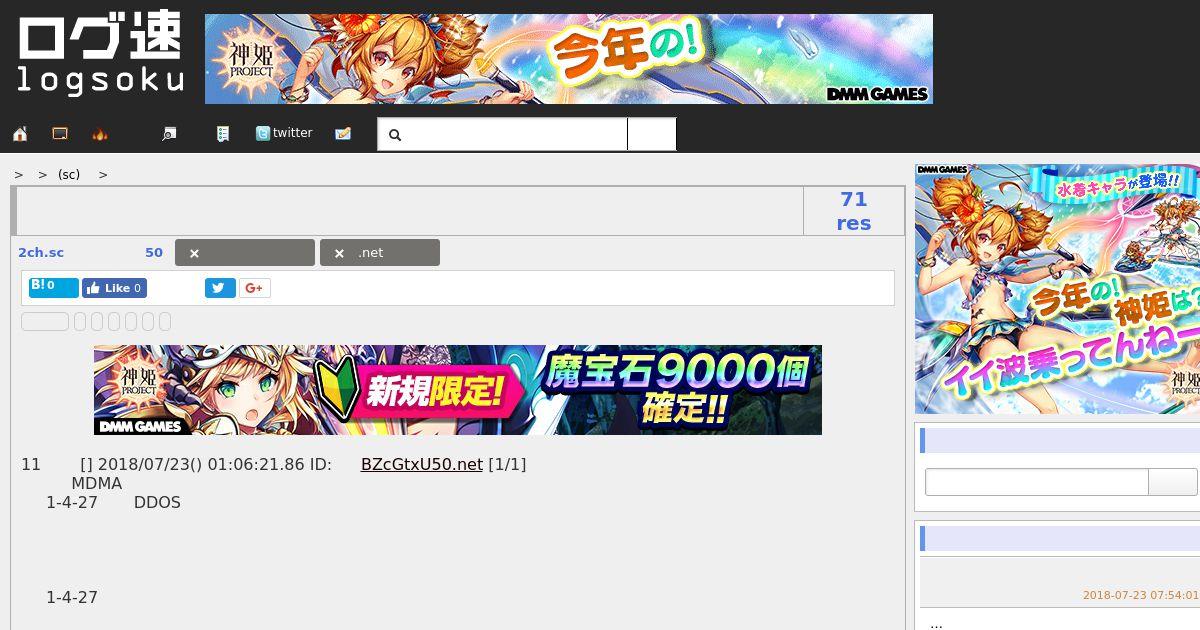The width and height of the screenshot is (1200, 630).
Task: Focus the top search input field
Action: (x=502, y=134)
